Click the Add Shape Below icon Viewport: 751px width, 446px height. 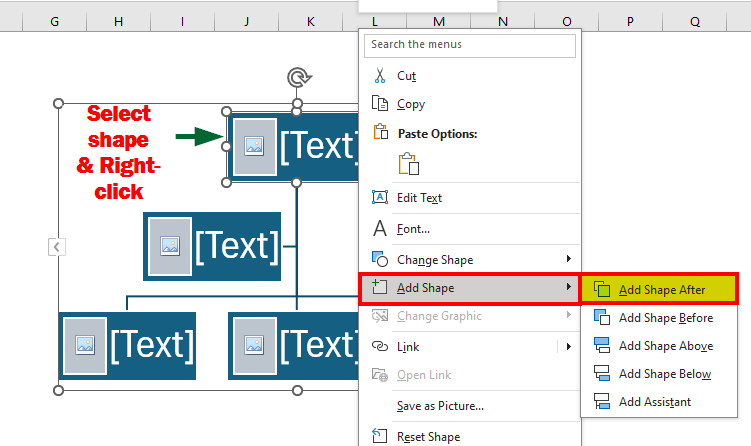click(602, 373)
